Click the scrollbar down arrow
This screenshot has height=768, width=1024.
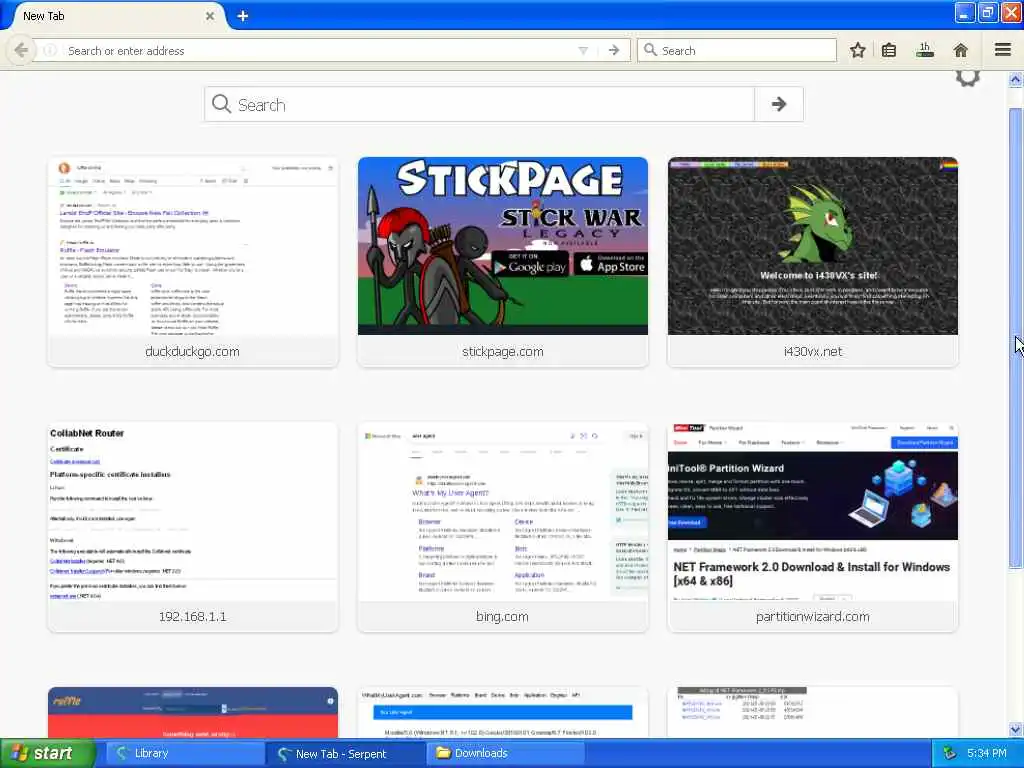pyautogui.click(x=1016, y=729)
